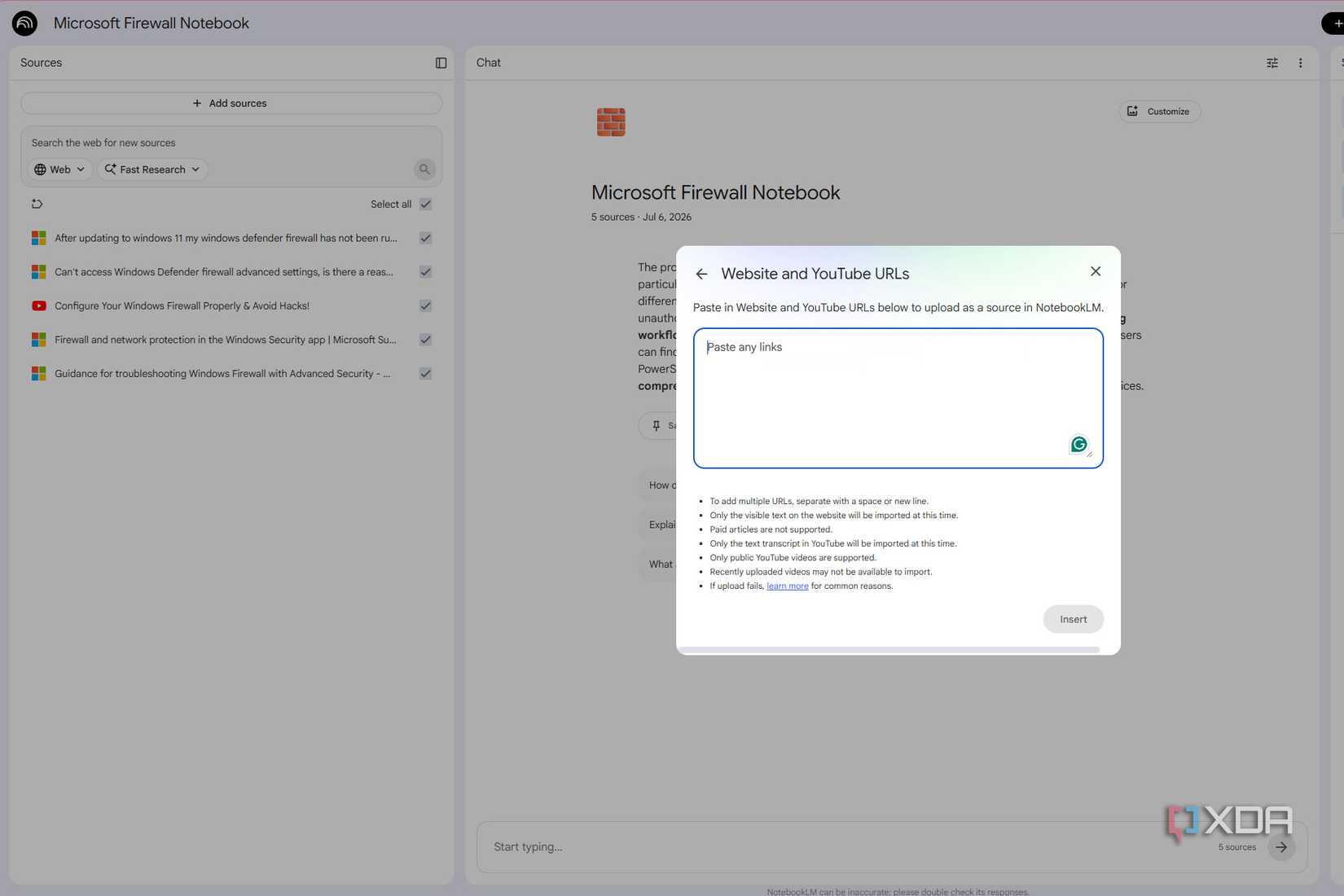This screenshot has width=1344, height=896.
Task: Click the suggested question starting 'Explai'
Action: (658, 525)
